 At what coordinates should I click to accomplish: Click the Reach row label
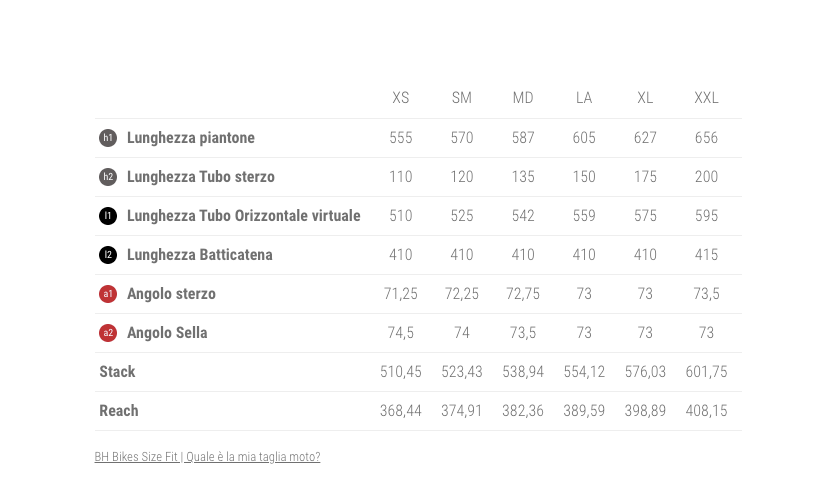coord(119,411)
